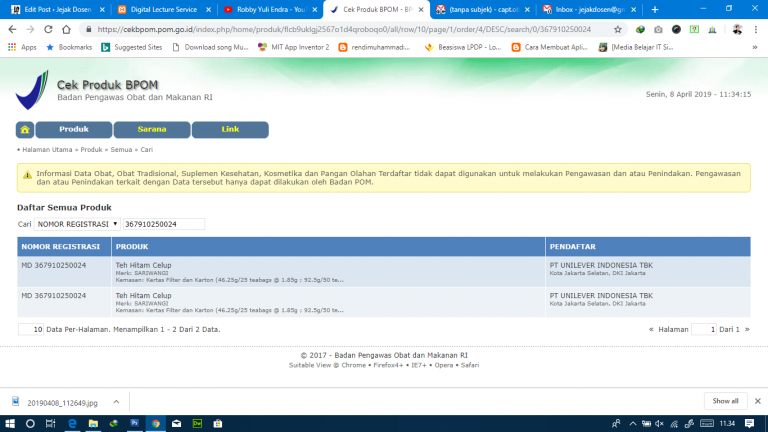Click the Produk breadcrumb link
The image size is (768, 432).
pos(91,149)
